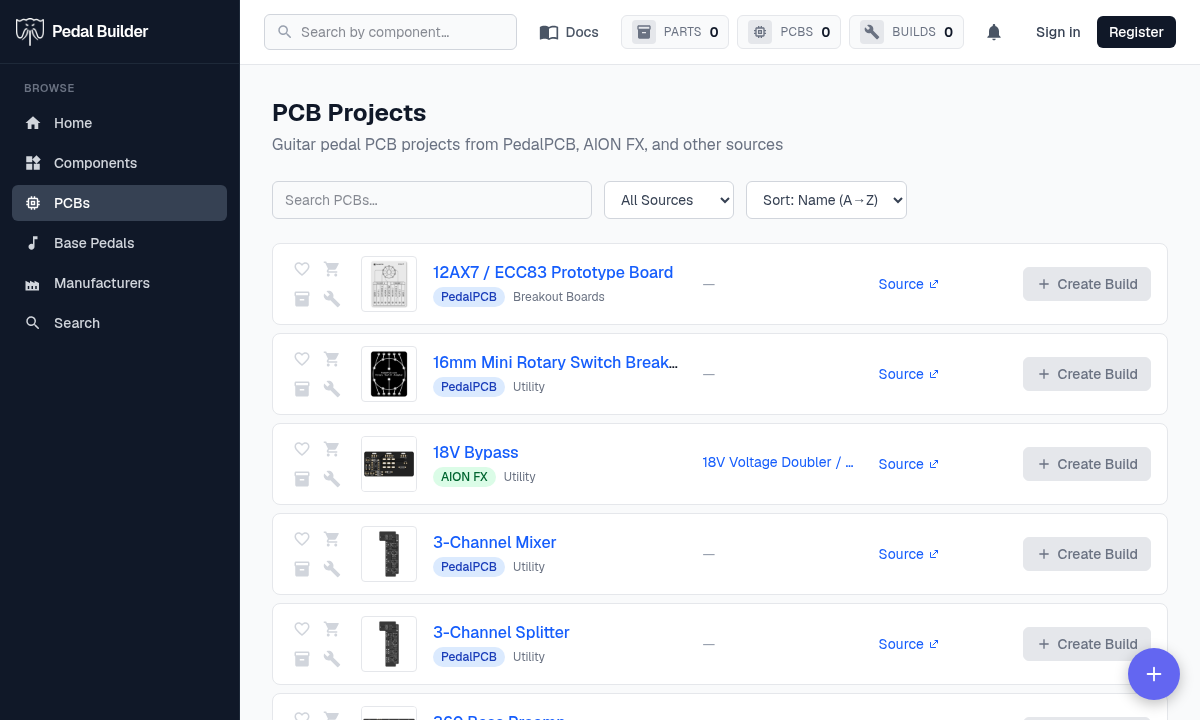Open the notifications bell
Screen dimensions: 1200x720
pos(994,32)
